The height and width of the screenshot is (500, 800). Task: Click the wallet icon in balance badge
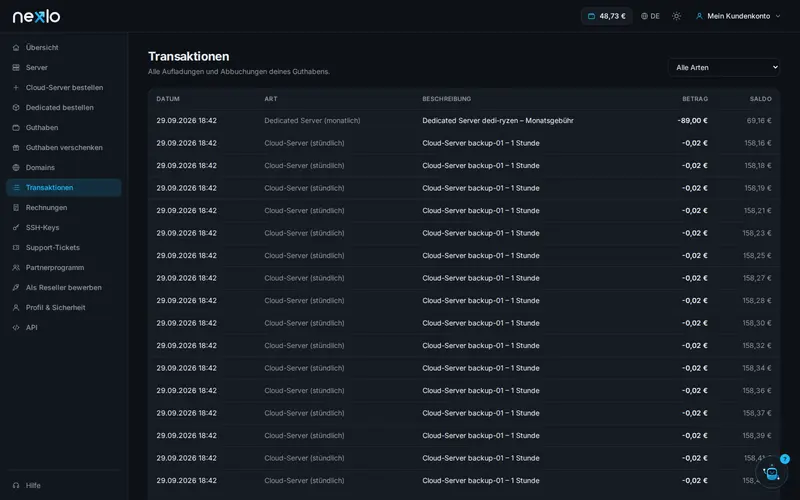591,16
